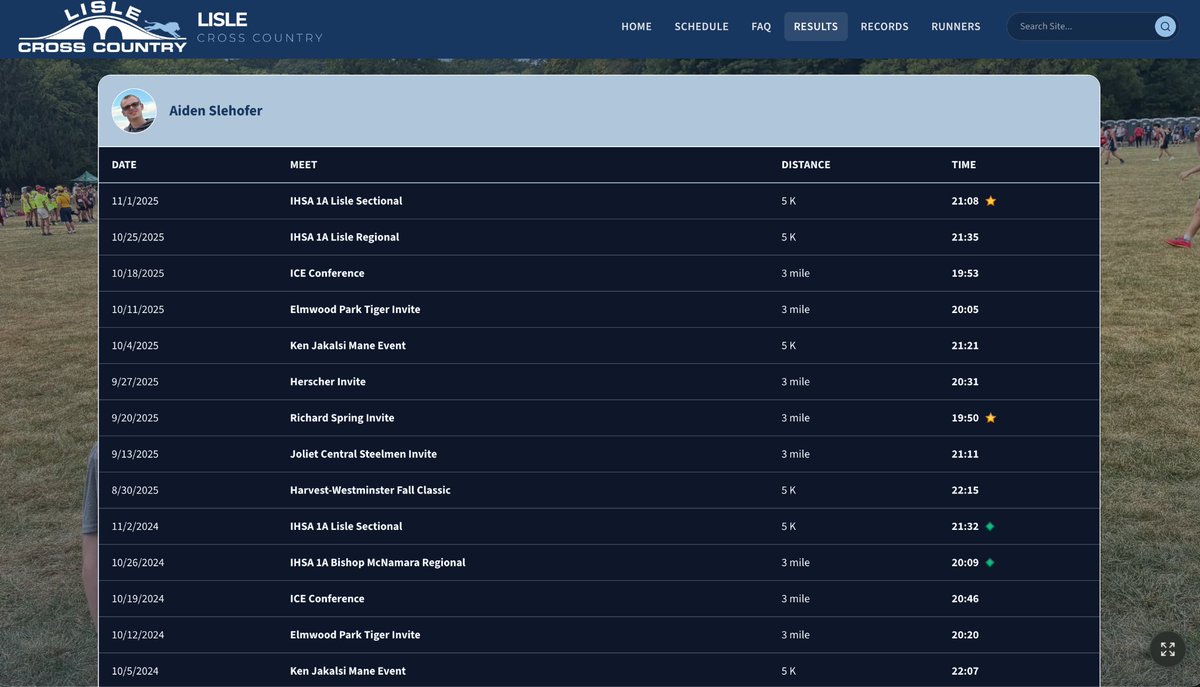Click the LISLE Cross Country site title
This screenshot has width=1200, height=687.
[260, 28]
